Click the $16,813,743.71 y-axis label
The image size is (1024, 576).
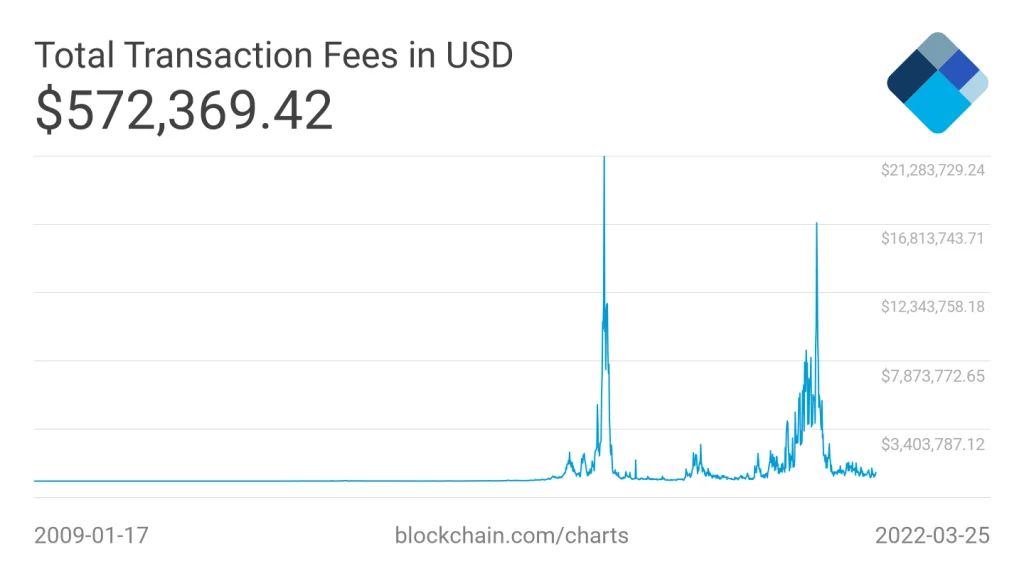coord(932,238)
